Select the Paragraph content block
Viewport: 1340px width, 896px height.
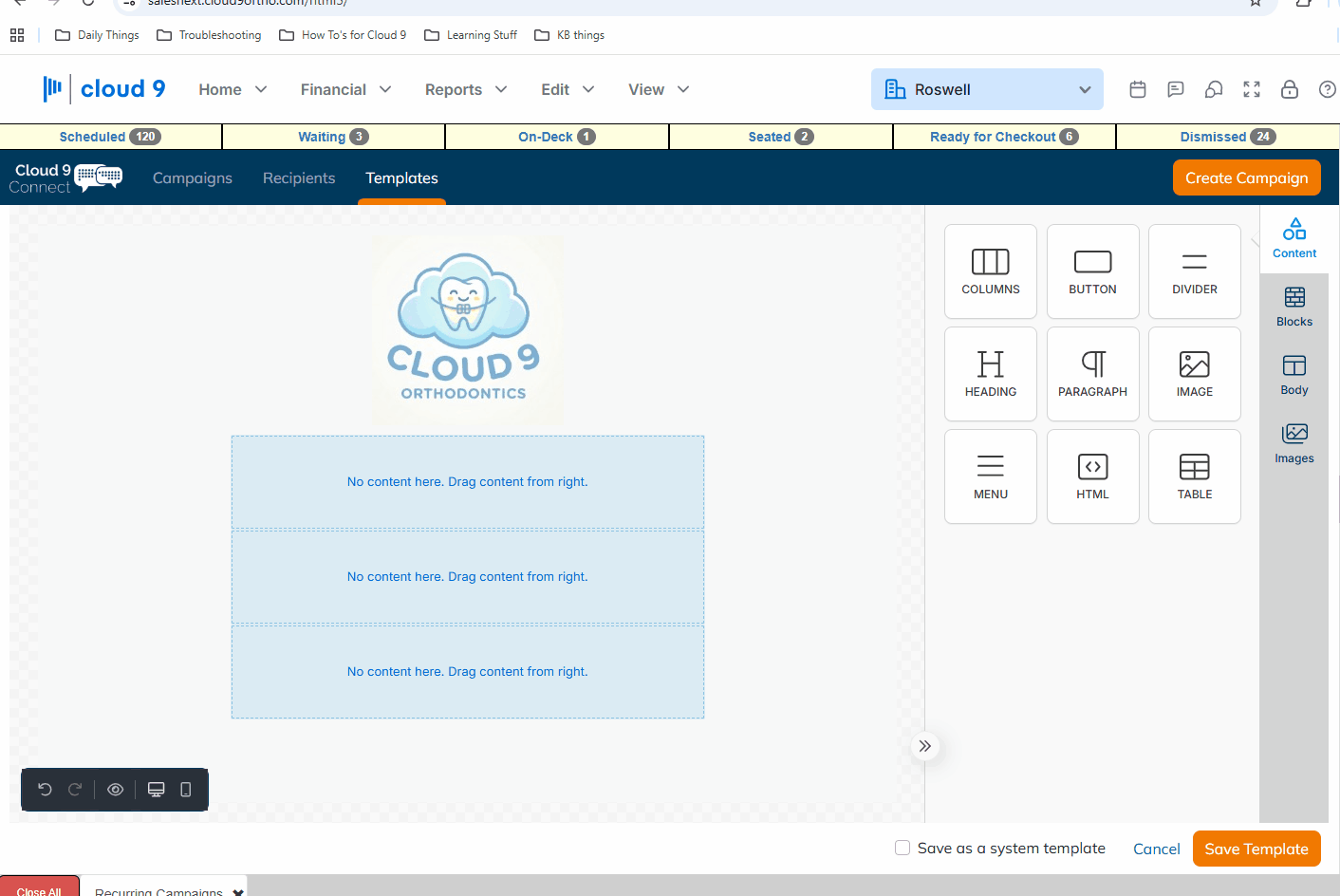[x=1092, y=374]
